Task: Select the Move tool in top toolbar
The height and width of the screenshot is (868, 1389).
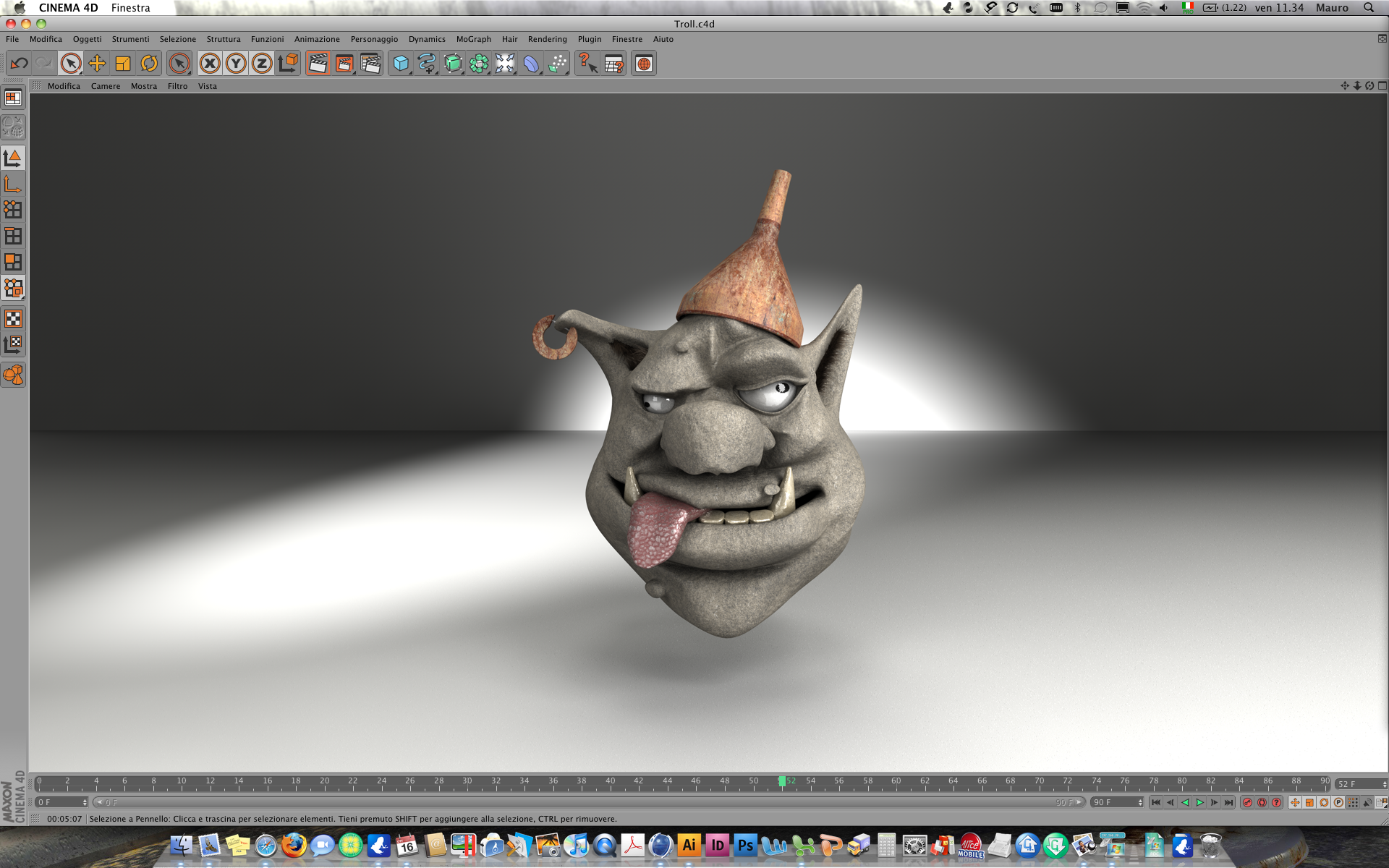Action: (97, 64)
